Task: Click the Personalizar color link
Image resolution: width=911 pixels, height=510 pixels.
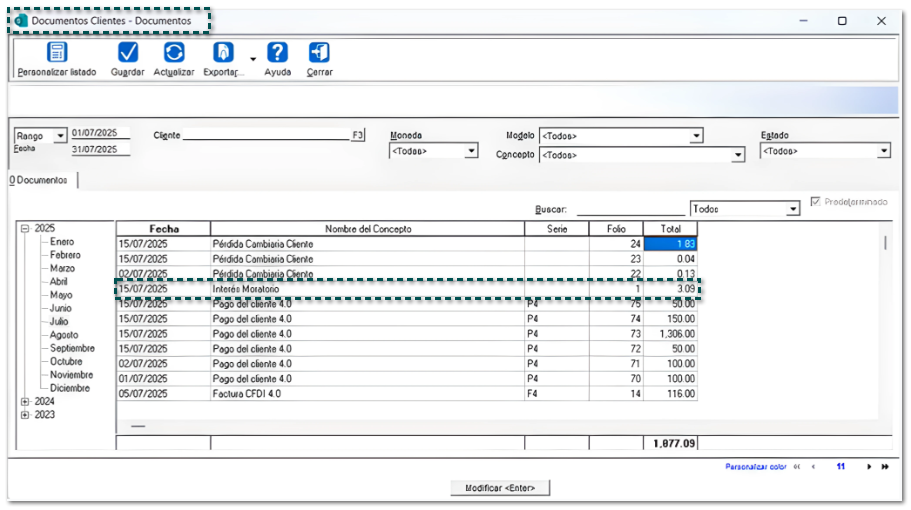Action: point(756,467)
